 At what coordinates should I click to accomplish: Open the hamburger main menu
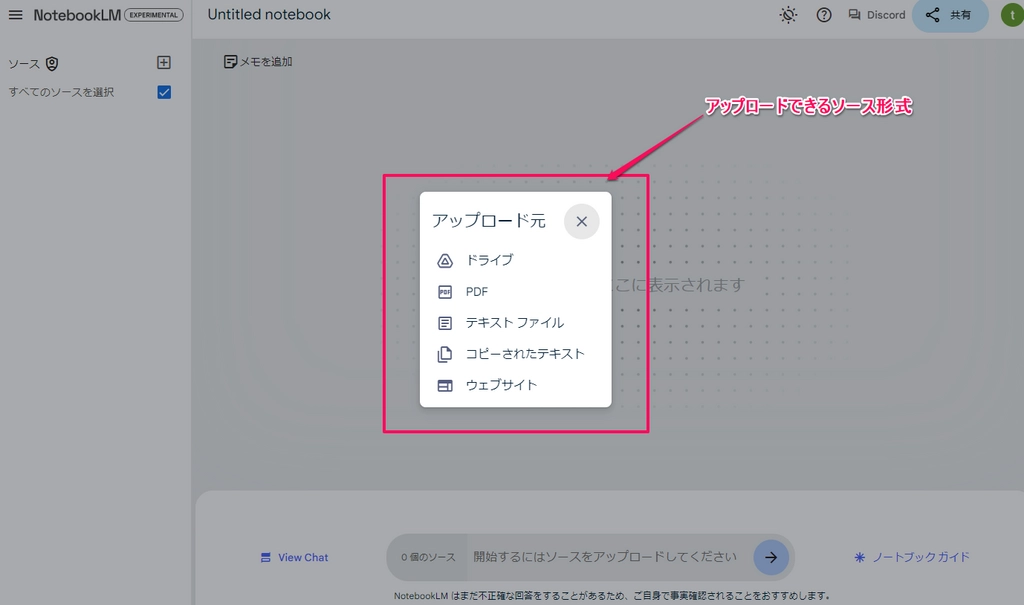click(15, 14)
